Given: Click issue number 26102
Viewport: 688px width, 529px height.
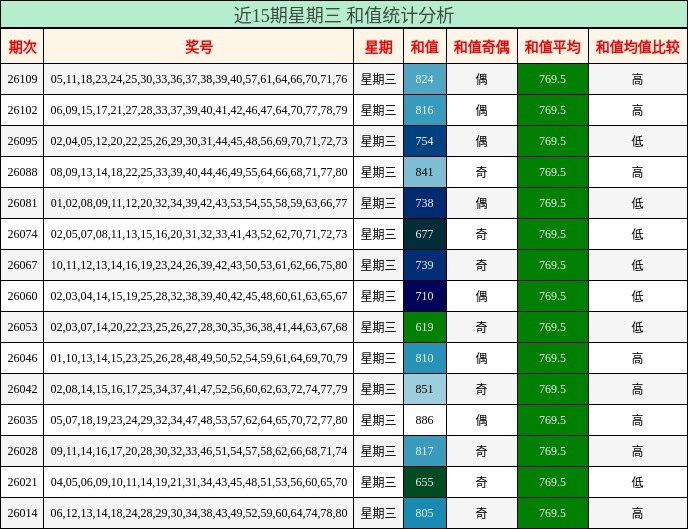Looking at the screenshot, I should [x=22, y=110].
